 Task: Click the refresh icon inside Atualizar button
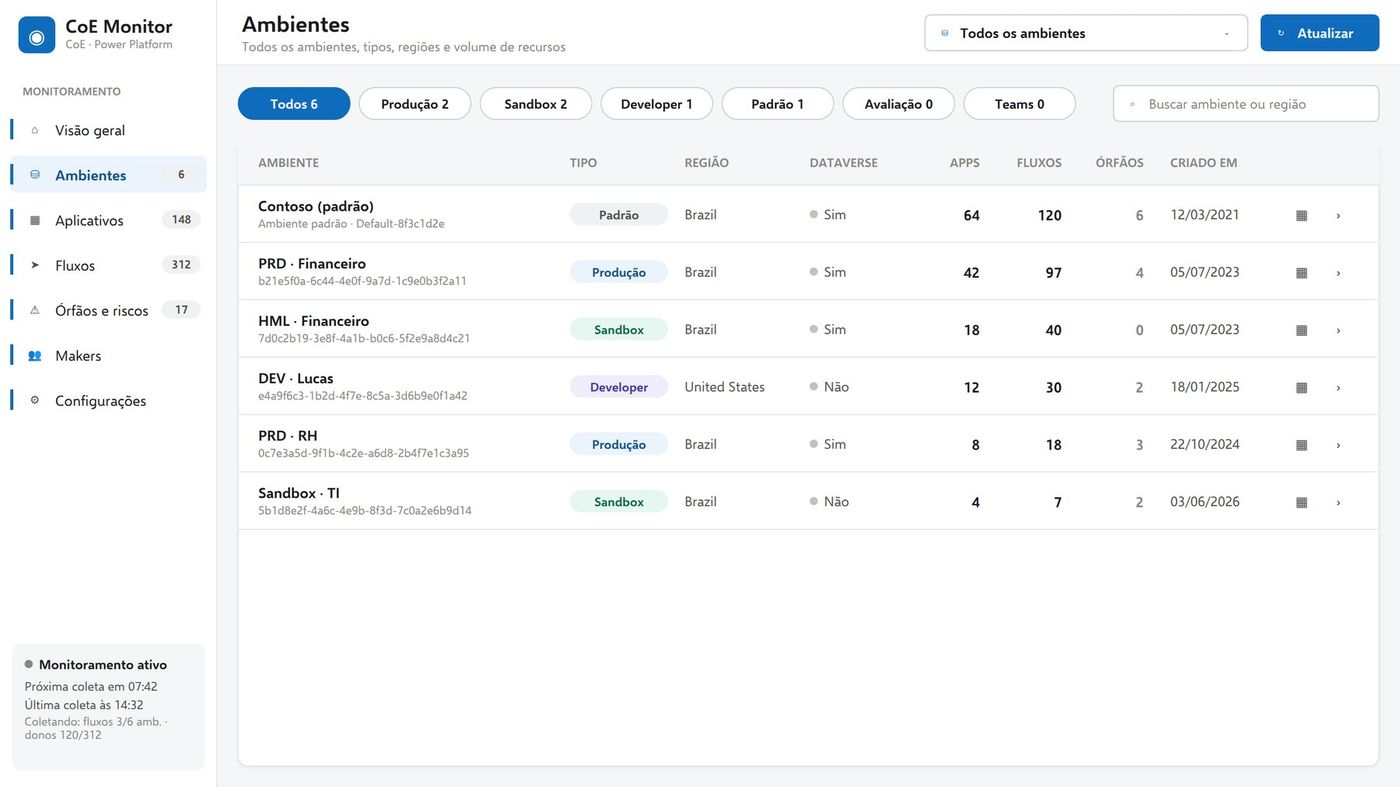point(1281,33)
